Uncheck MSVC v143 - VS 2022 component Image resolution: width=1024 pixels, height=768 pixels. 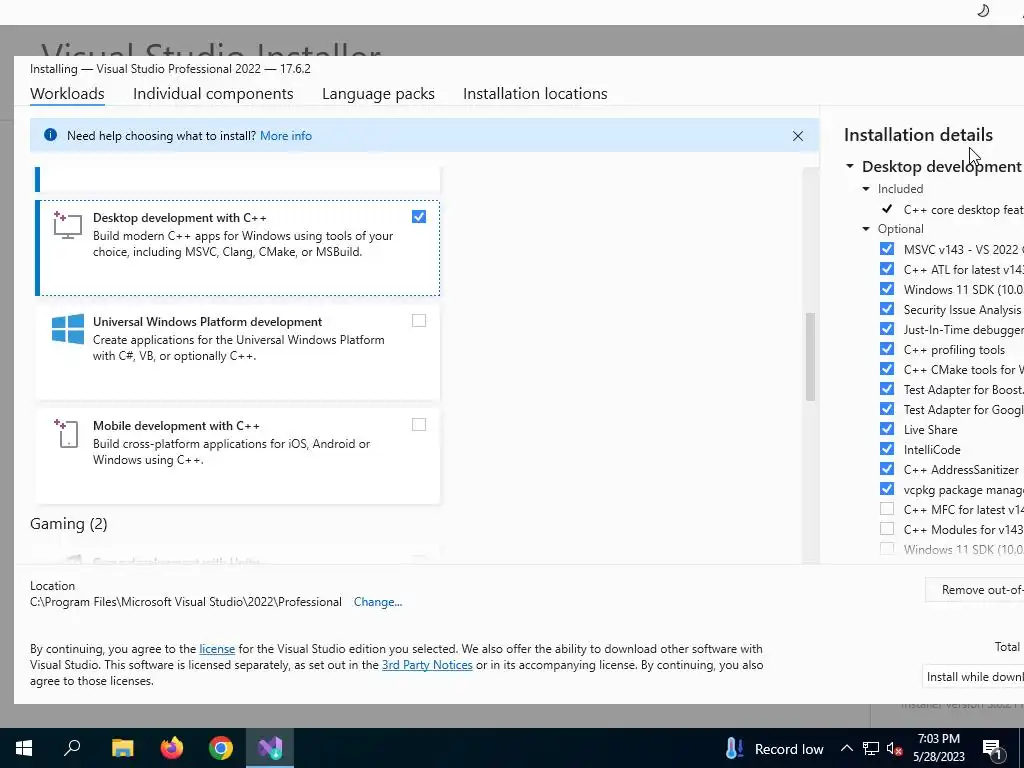886,249
